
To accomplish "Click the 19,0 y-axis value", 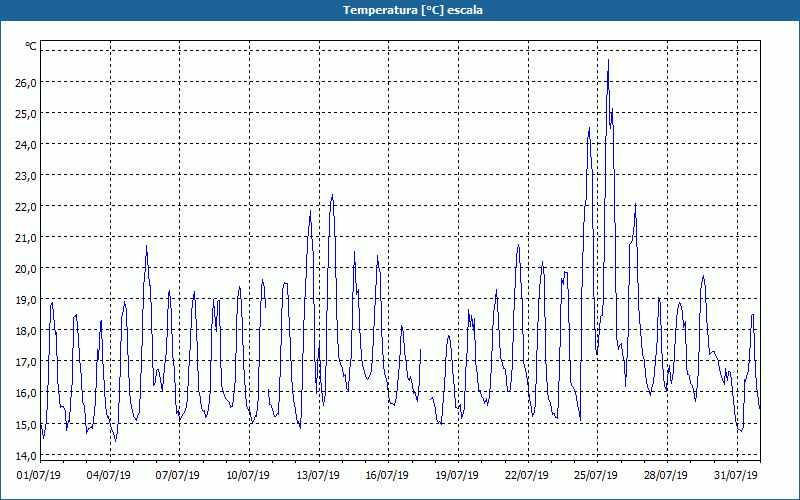I will pyautogui.click(x=26, y=300).
